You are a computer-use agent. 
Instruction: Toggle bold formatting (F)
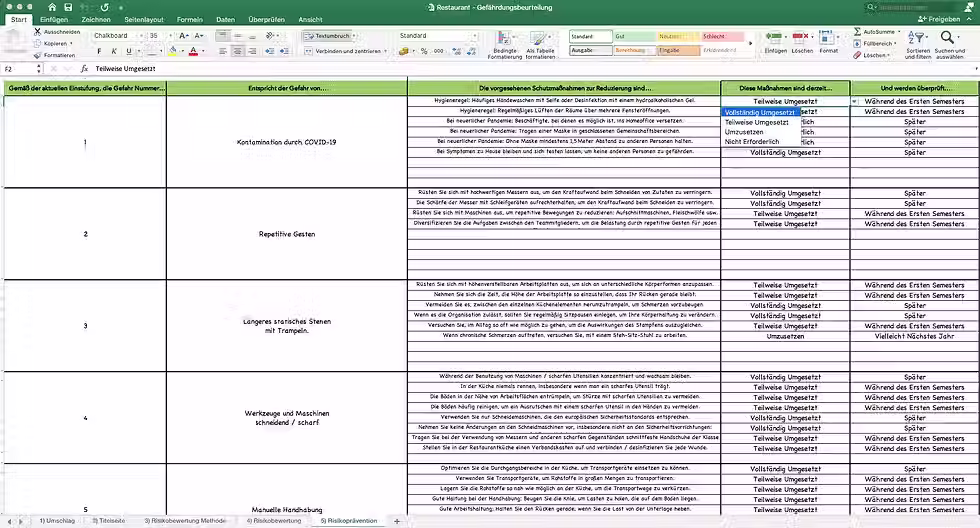tap(99, 51)
